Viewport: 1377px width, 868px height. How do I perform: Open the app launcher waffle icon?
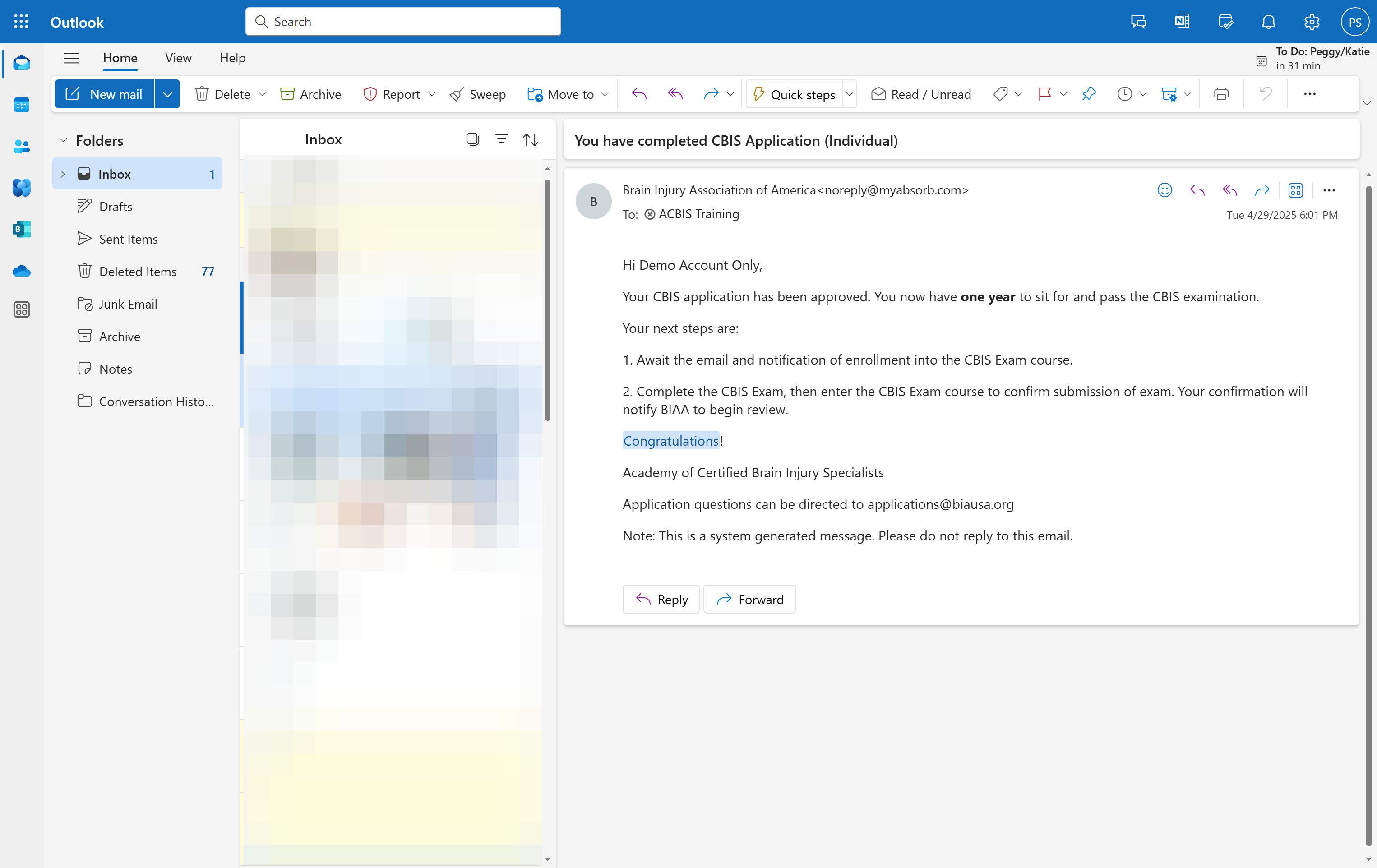21,22
